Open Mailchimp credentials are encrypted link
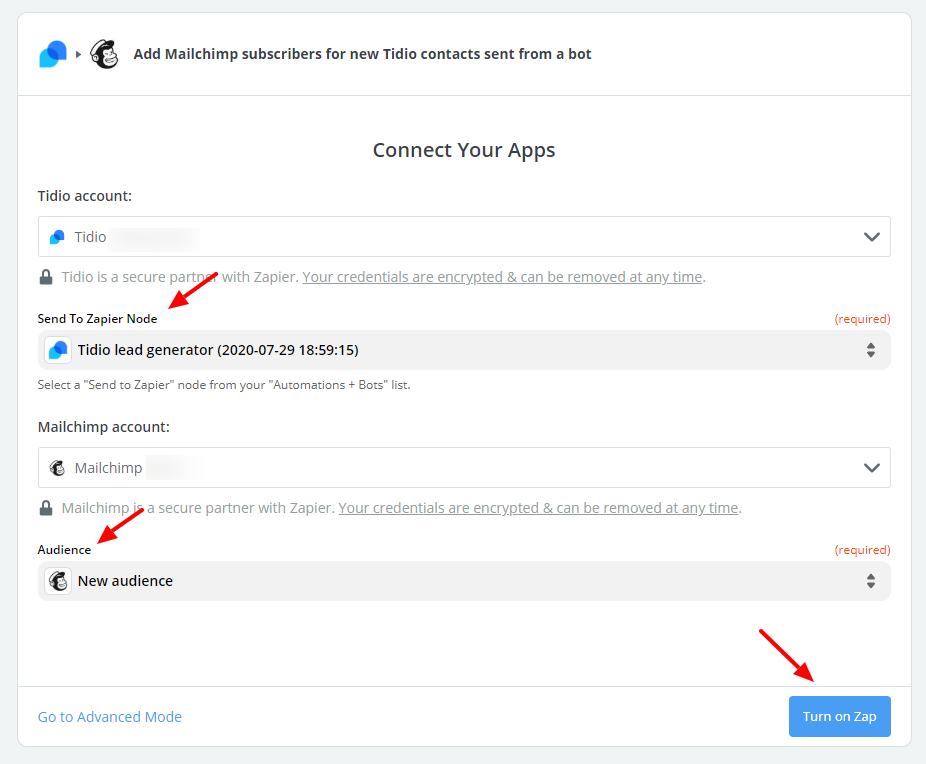 click(x=538, y=508)
